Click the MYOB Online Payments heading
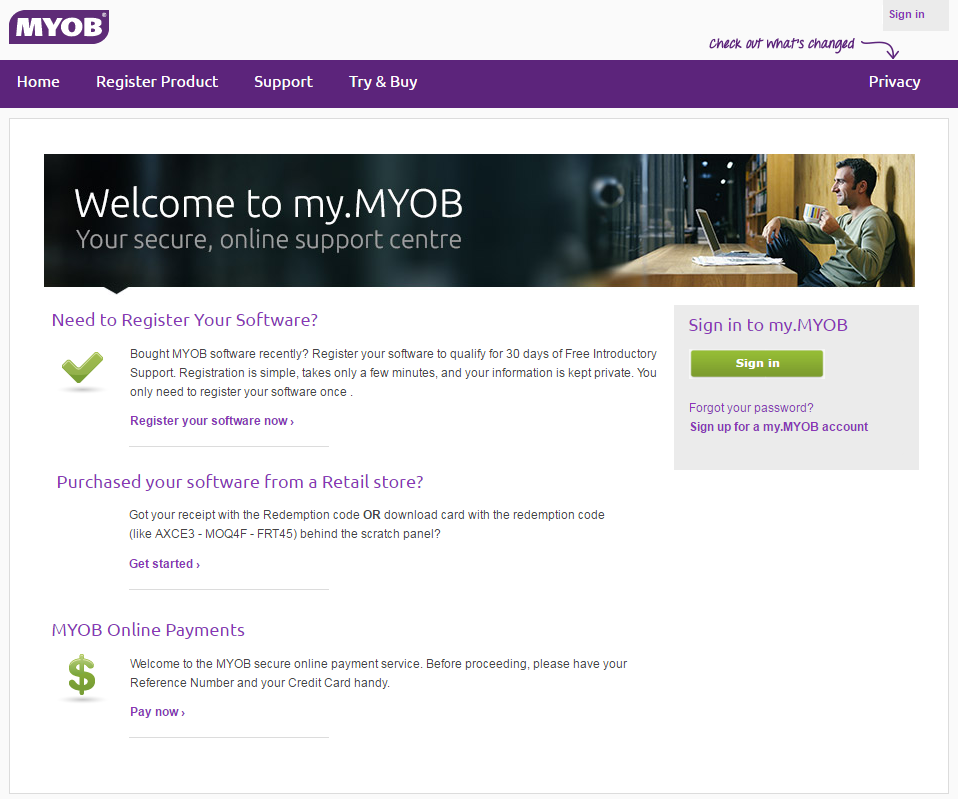The image size is (958, 799). (148, 630)
